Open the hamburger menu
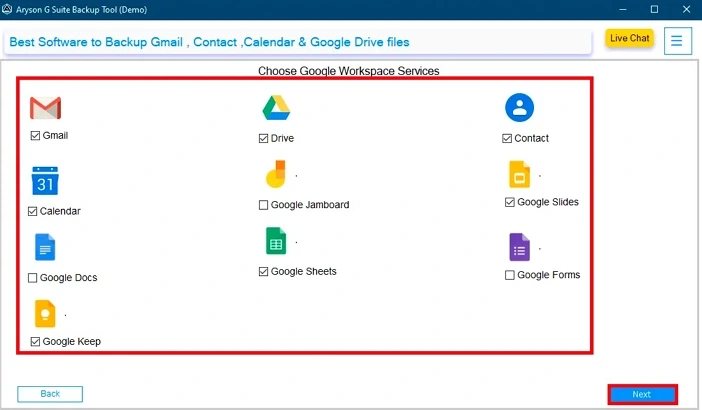Screen dimensions: 702x410 coord(677,41)
